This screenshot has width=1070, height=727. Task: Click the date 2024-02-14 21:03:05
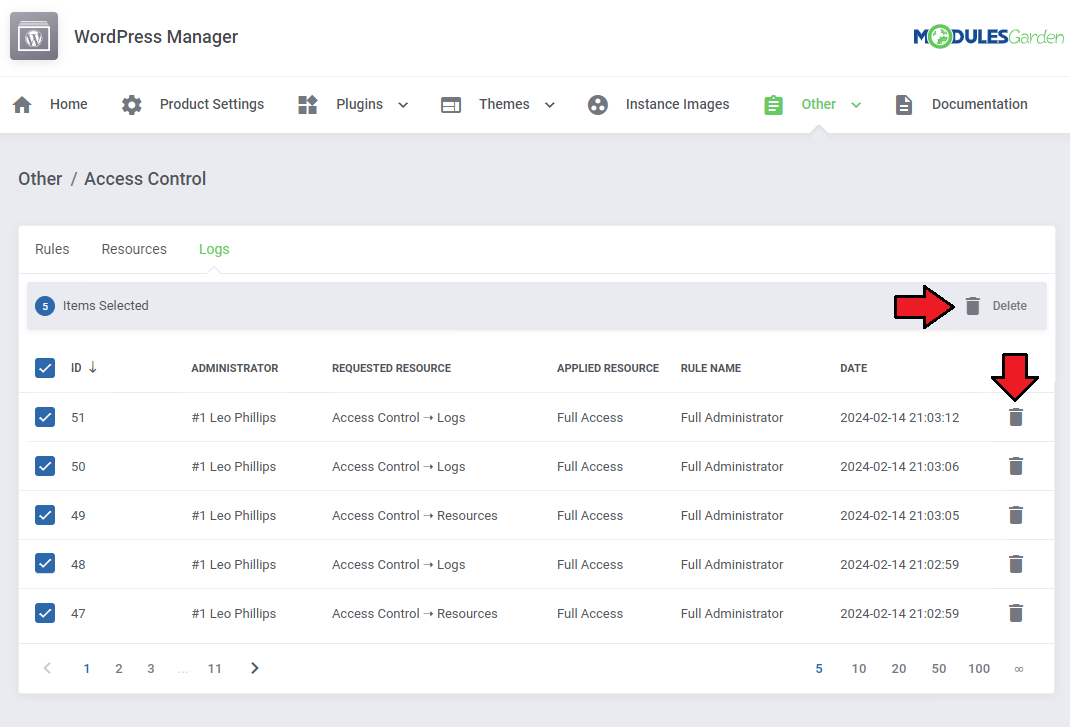click(x=899, y=515)
